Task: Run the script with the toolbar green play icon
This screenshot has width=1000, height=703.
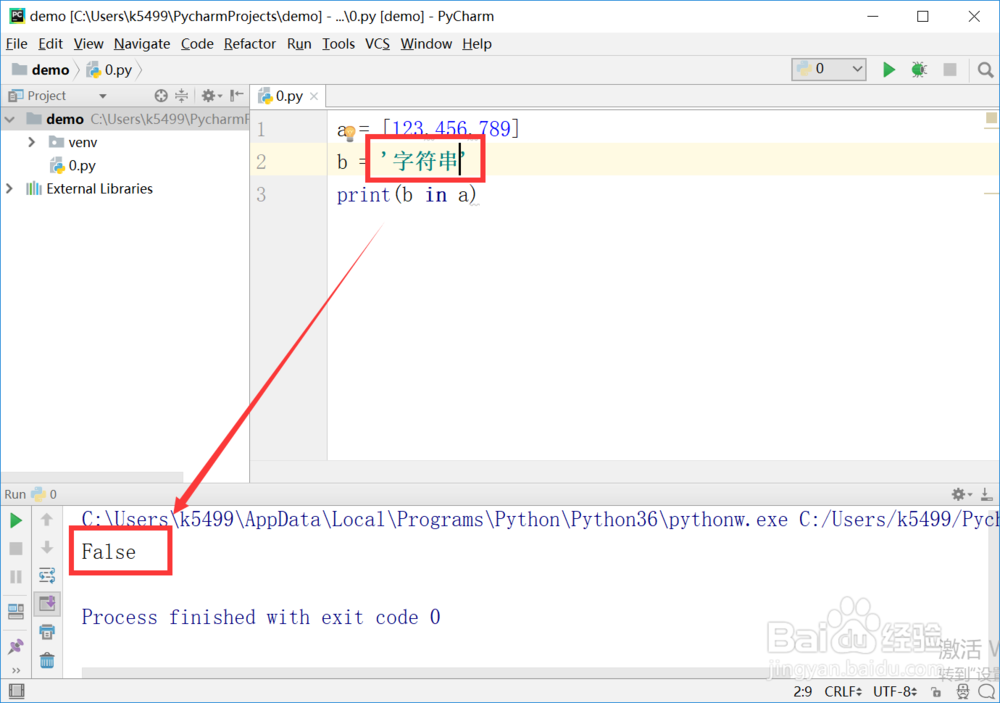Action: [x=888, y=70]
